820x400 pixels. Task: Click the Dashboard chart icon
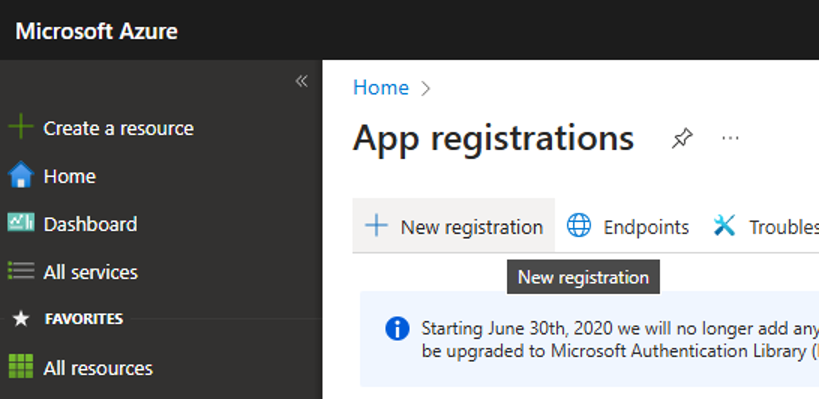point(21,223)
